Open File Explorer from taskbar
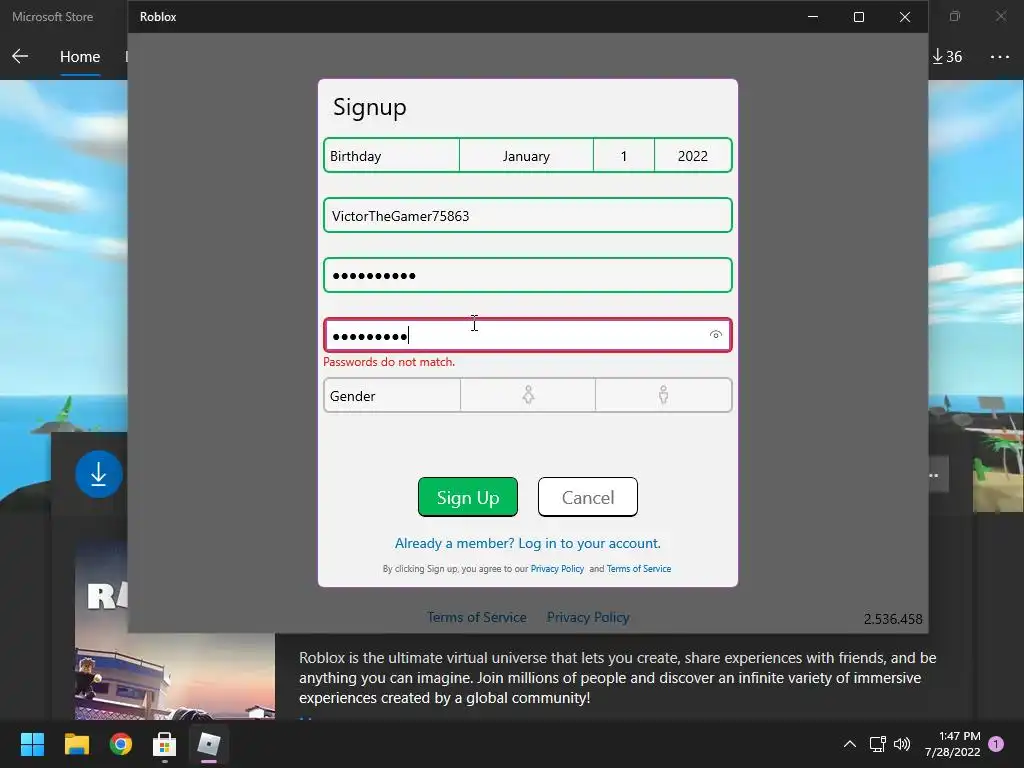1024x768 pixels. [76, 744]
